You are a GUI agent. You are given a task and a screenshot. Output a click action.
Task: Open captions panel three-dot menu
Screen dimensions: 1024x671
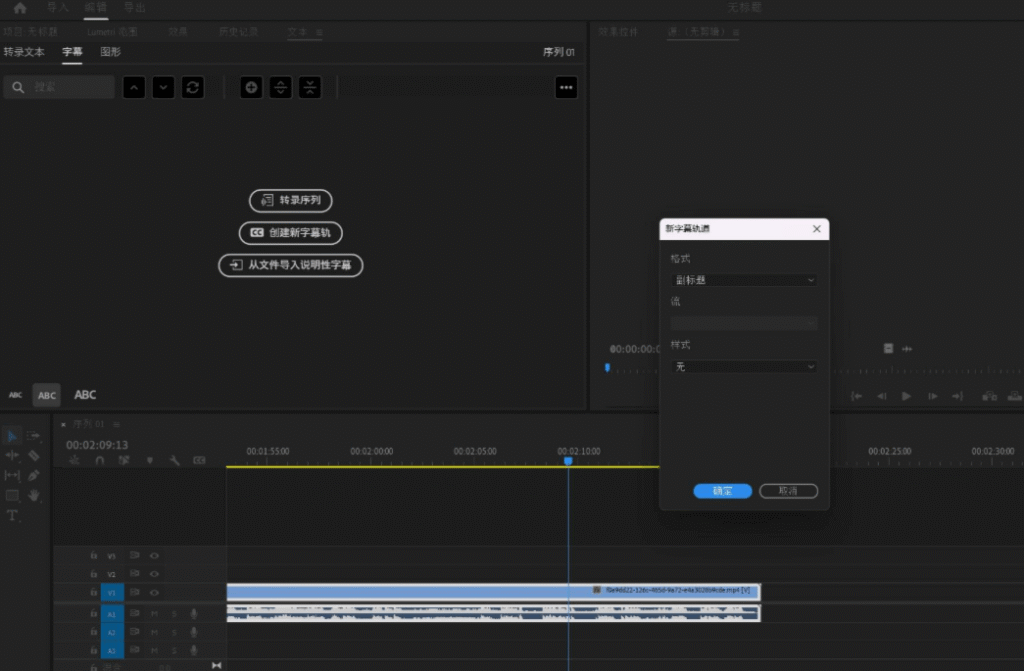[566, 88]
